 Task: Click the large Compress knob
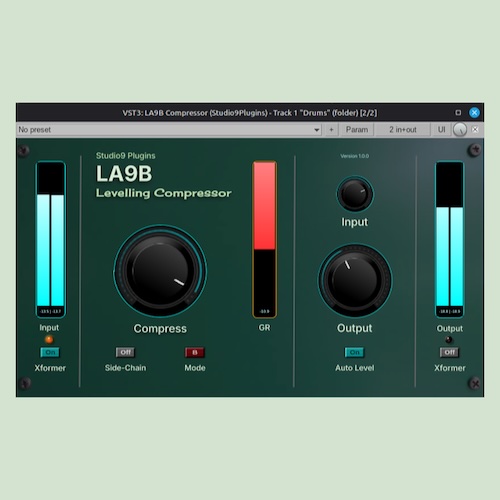coord(160,271)
